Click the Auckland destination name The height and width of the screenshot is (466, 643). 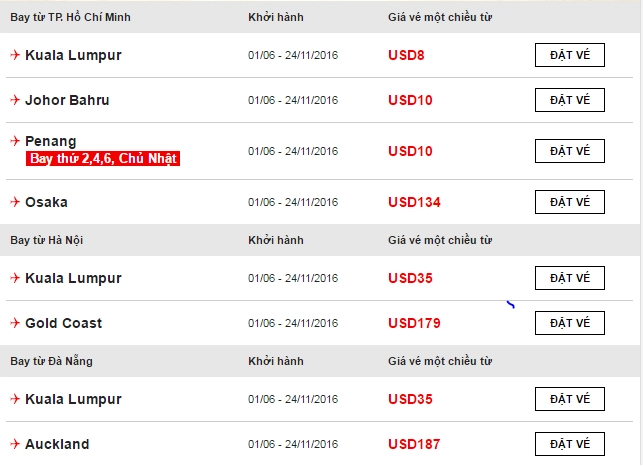(x=57, y=444)
